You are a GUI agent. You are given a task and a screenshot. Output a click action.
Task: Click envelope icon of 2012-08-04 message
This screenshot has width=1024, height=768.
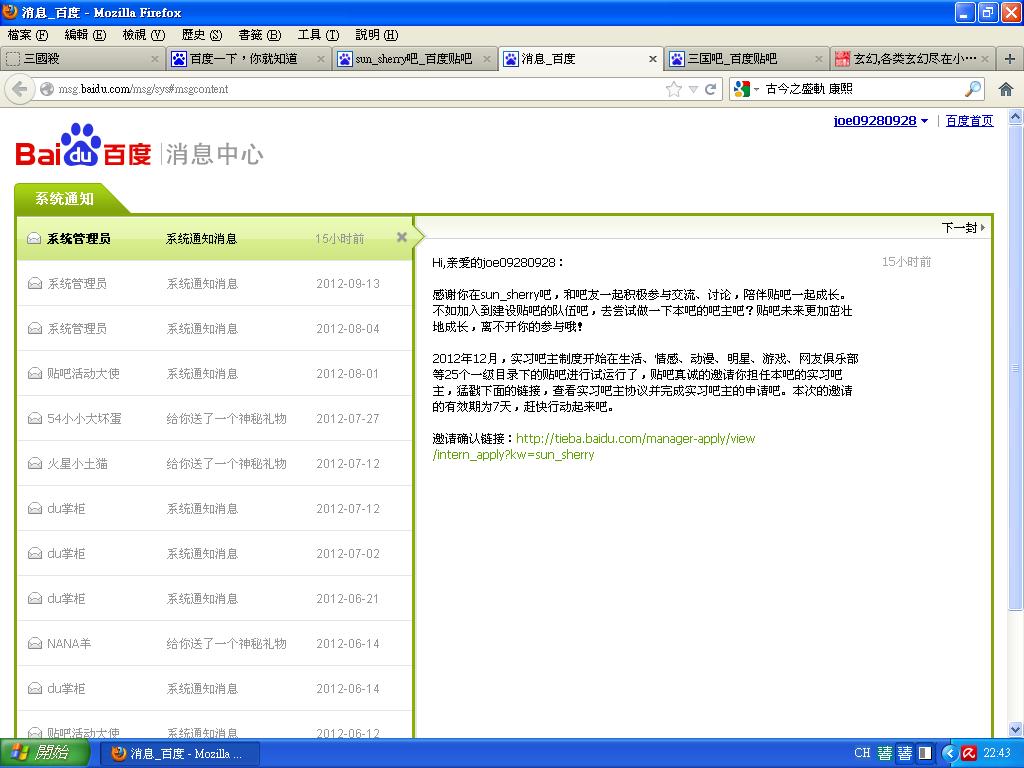point(35,328)
